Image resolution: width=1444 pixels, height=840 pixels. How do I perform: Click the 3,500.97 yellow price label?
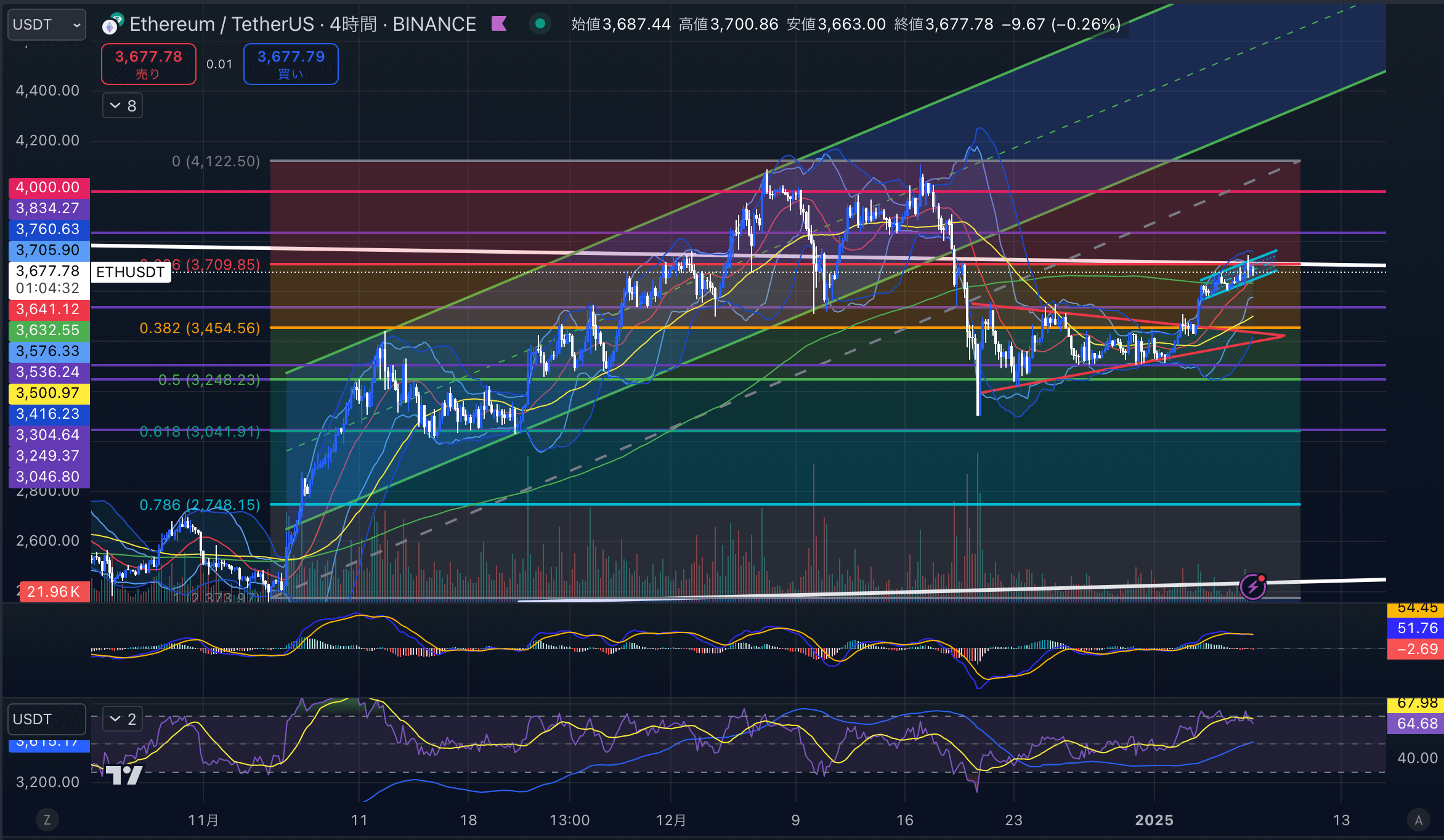[49, 393]
